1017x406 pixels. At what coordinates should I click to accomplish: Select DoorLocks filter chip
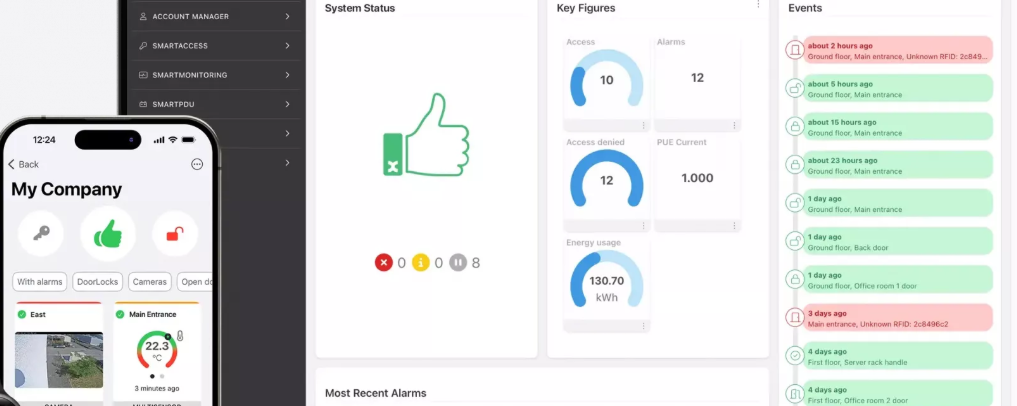[98, 281]
